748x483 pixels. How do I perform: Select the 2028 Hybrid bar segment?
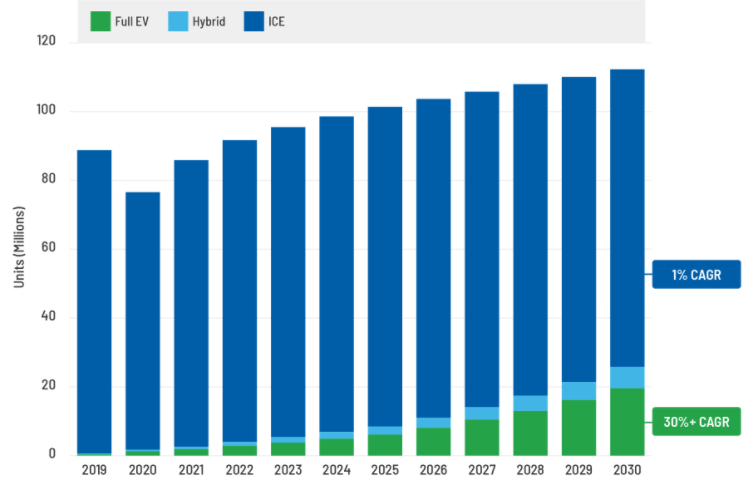[530, 403]
